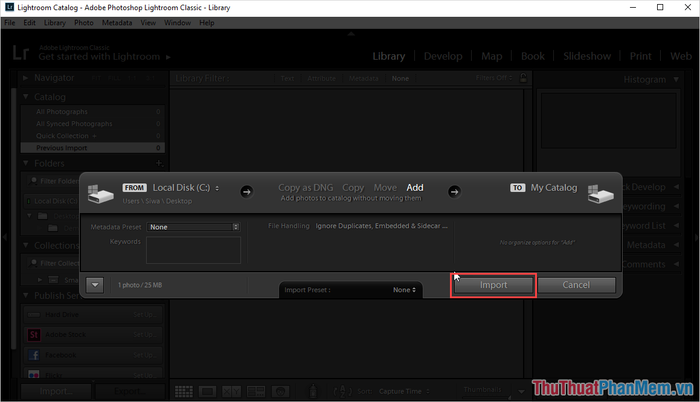Click the Cancel button in the dialog

click(576, 285)
